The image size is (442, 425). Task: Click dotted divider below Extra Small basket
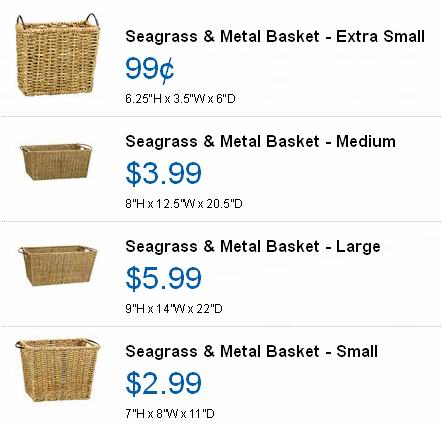[221, 117]
